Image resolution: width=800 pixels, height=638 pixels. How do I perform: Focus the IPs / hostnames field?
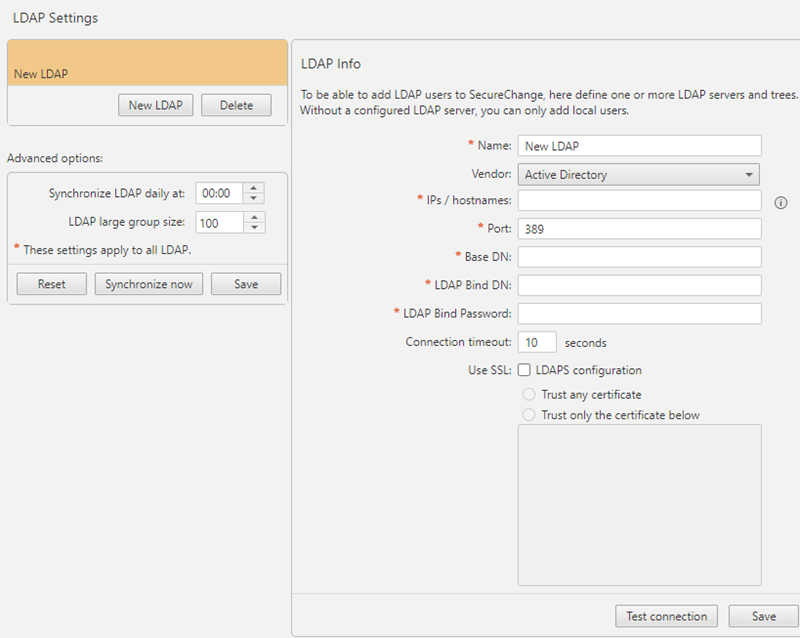tap(639, 201)
